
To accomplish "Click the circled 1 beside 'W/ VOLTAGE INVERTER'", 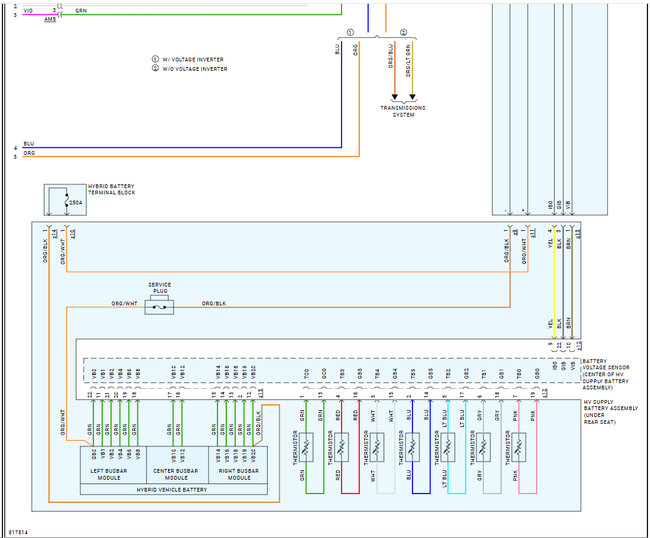I will point(155,59).
